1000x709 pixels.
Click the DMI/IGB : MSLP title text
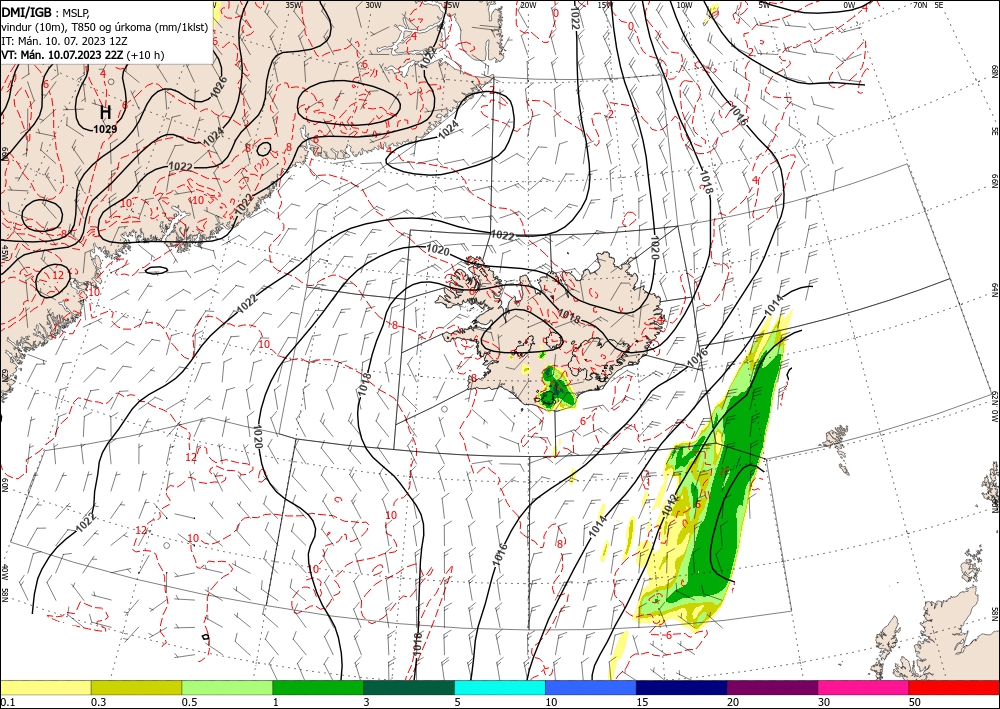[46, 11]
